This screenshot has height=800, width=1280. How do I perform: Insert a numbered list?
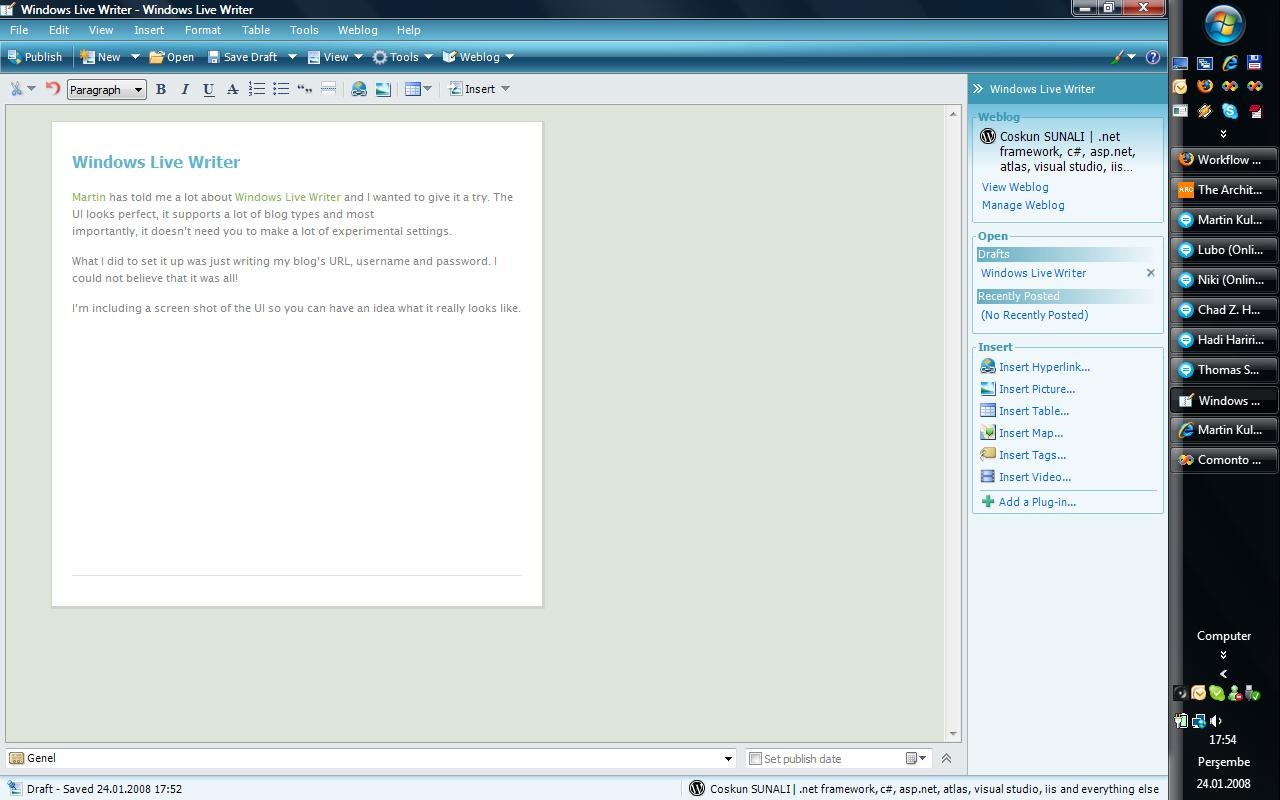click(x=256, y=89)
